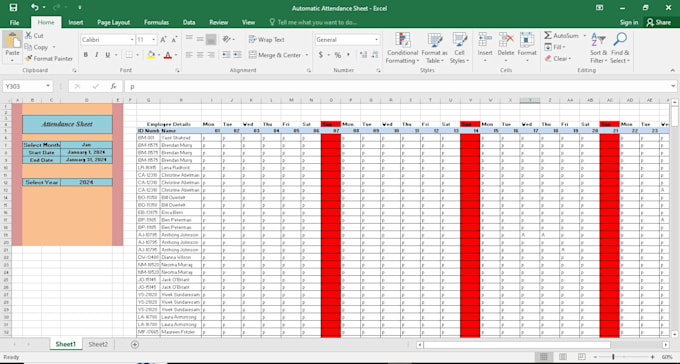Apply percent style
This screenshot has height=364, width=680.
click(337, 55)
